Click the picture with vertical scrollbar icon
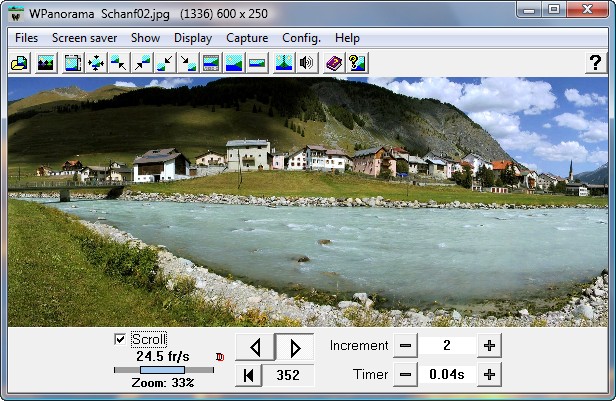The height and width of the screenshot is (401, 616). [73, 63]
